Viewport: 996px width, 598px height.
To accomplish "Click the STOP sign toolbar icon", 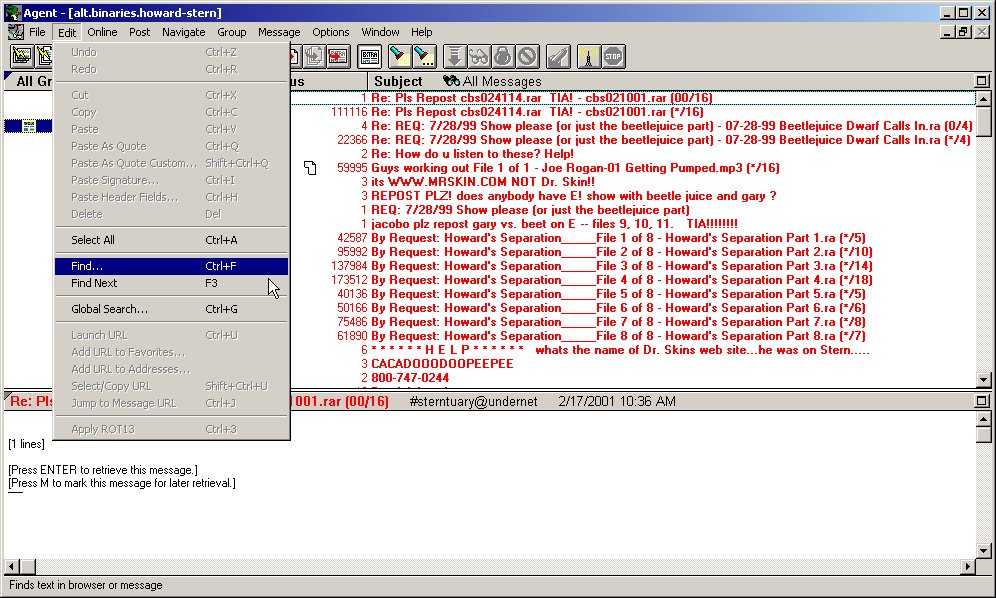I will coord(613,57).
